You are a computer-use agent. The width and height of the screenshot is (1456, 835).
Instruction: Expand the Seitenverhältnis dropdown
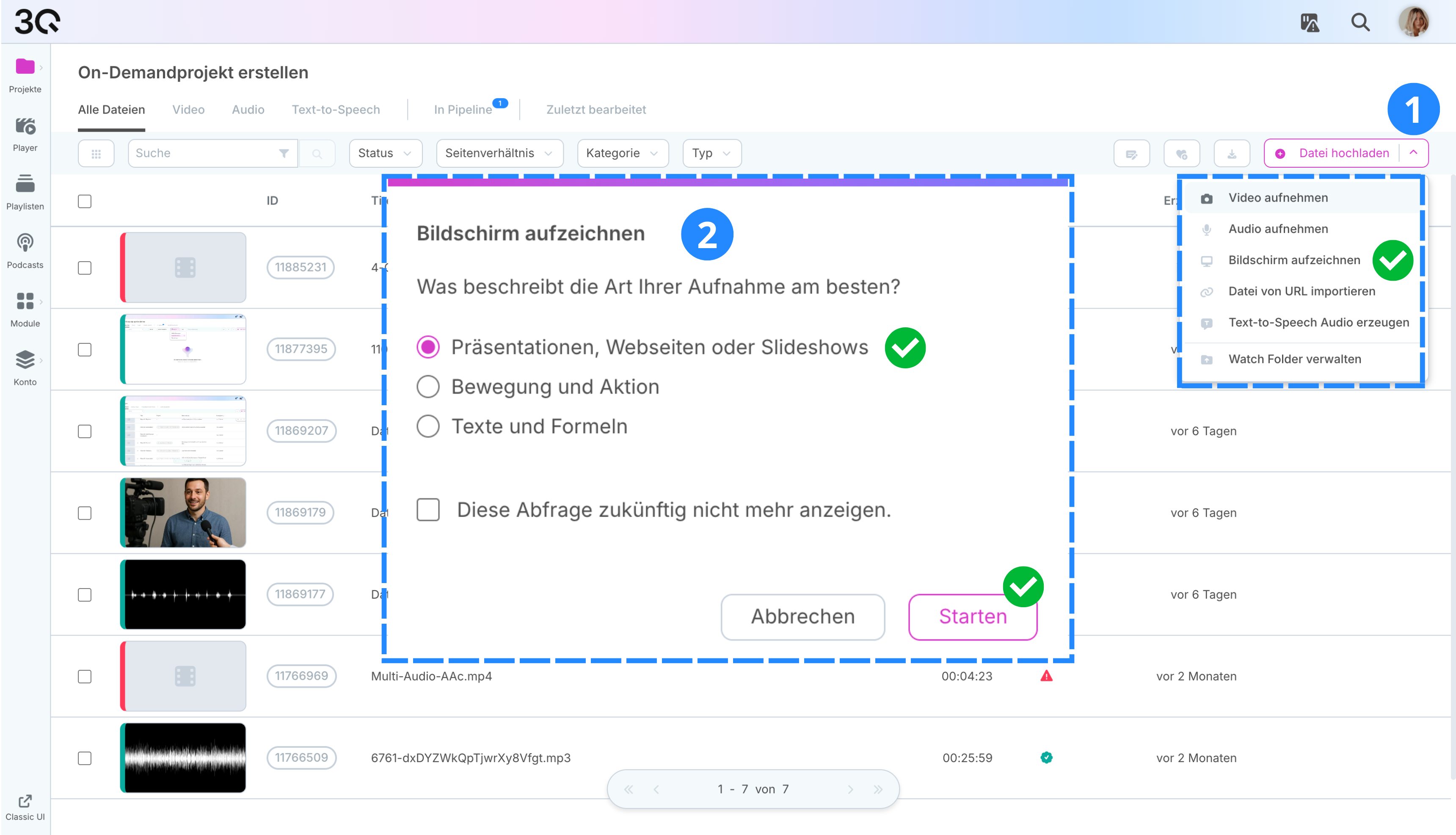tap(499, 154)
